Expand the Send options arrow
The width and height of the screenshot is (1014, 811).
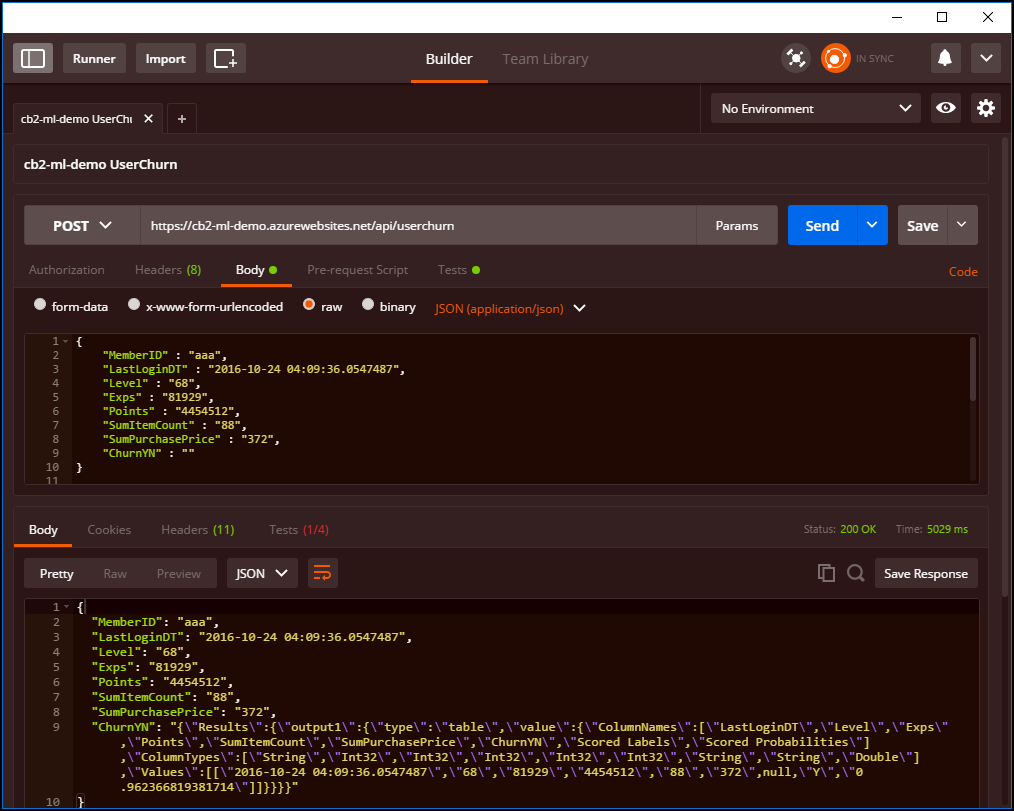[x=872, y=225]
